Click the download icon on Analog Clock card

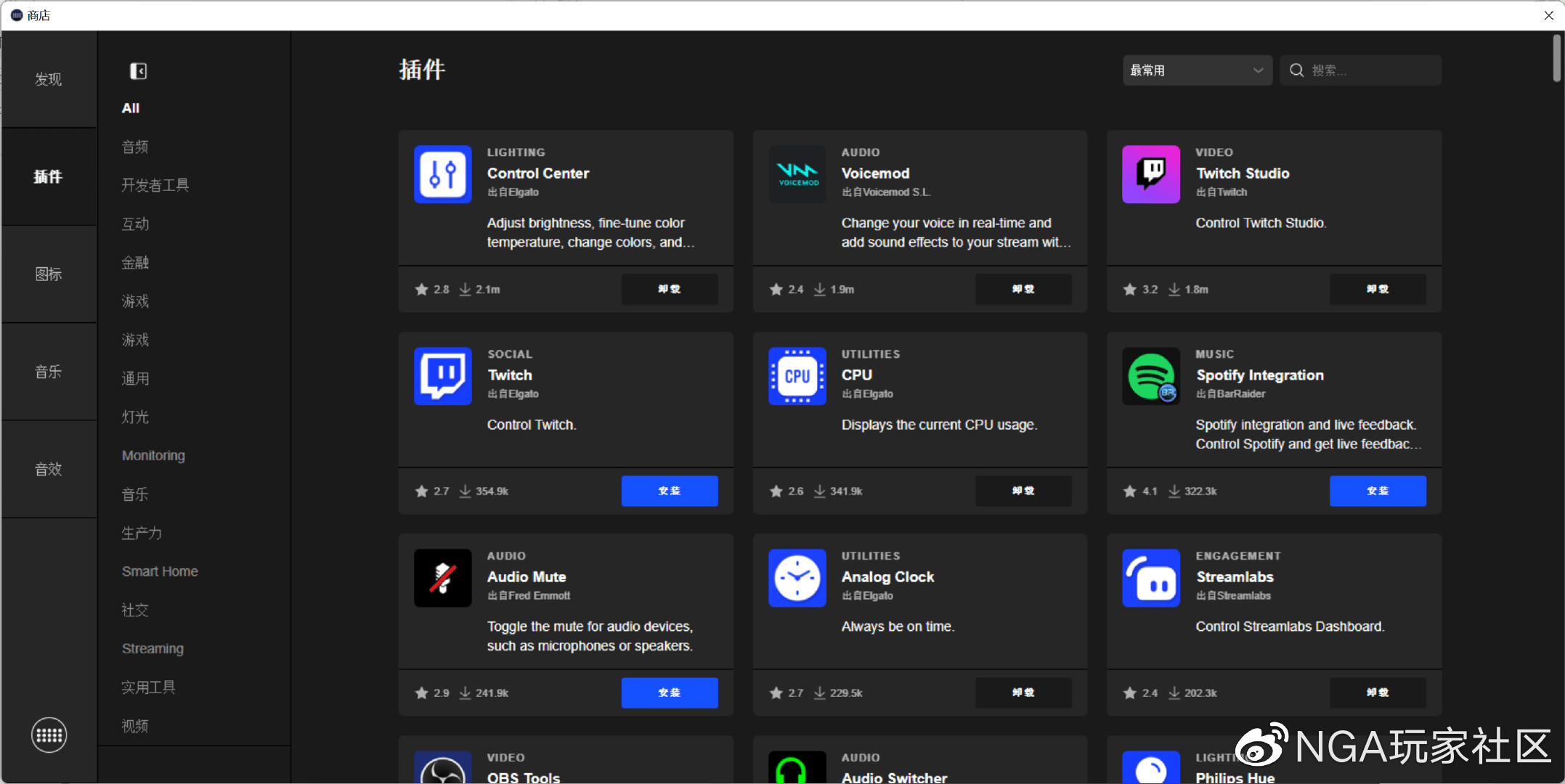pos(820,693)
